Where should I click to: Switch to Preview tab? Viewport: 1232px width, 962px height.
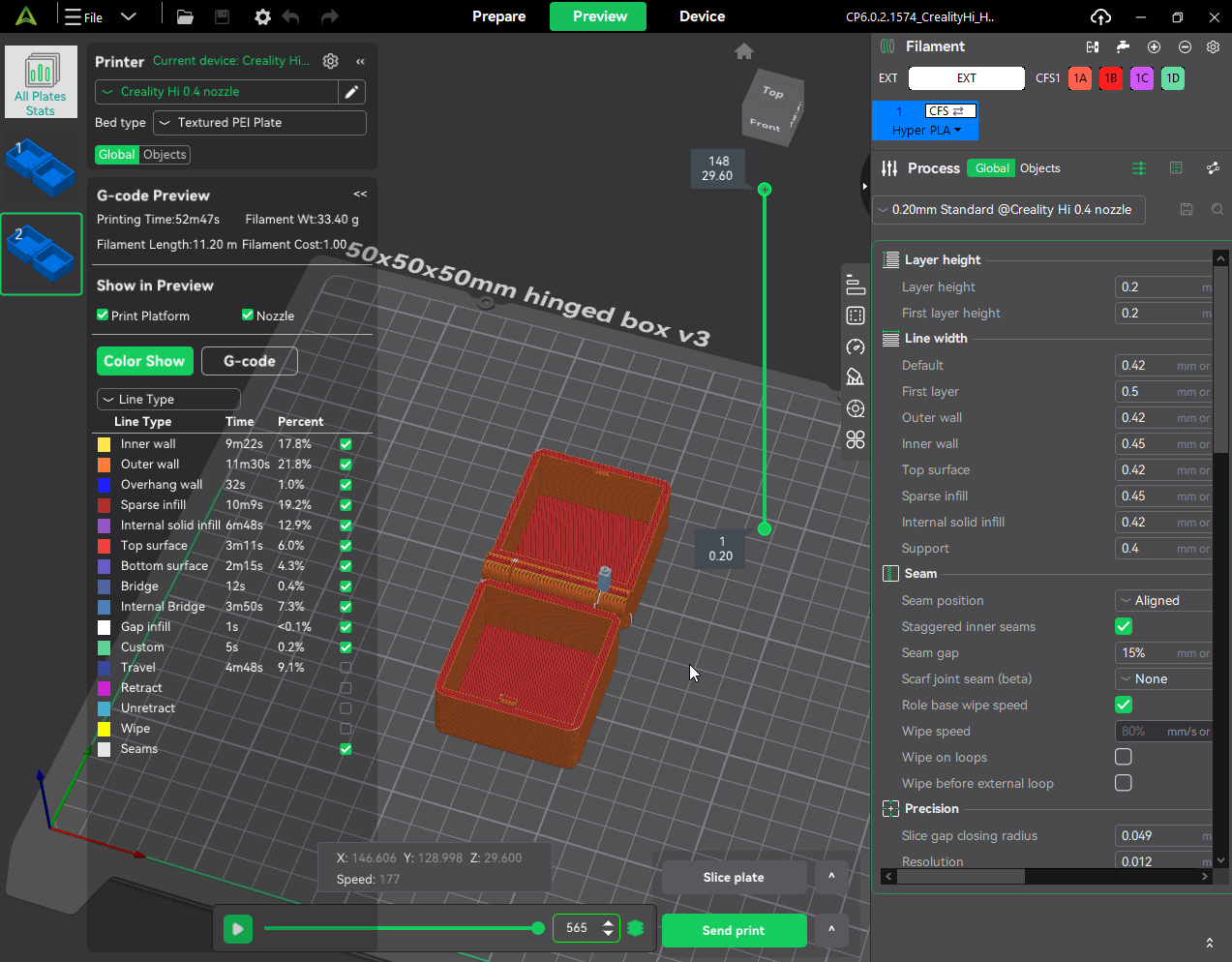(x=599, y=16)
